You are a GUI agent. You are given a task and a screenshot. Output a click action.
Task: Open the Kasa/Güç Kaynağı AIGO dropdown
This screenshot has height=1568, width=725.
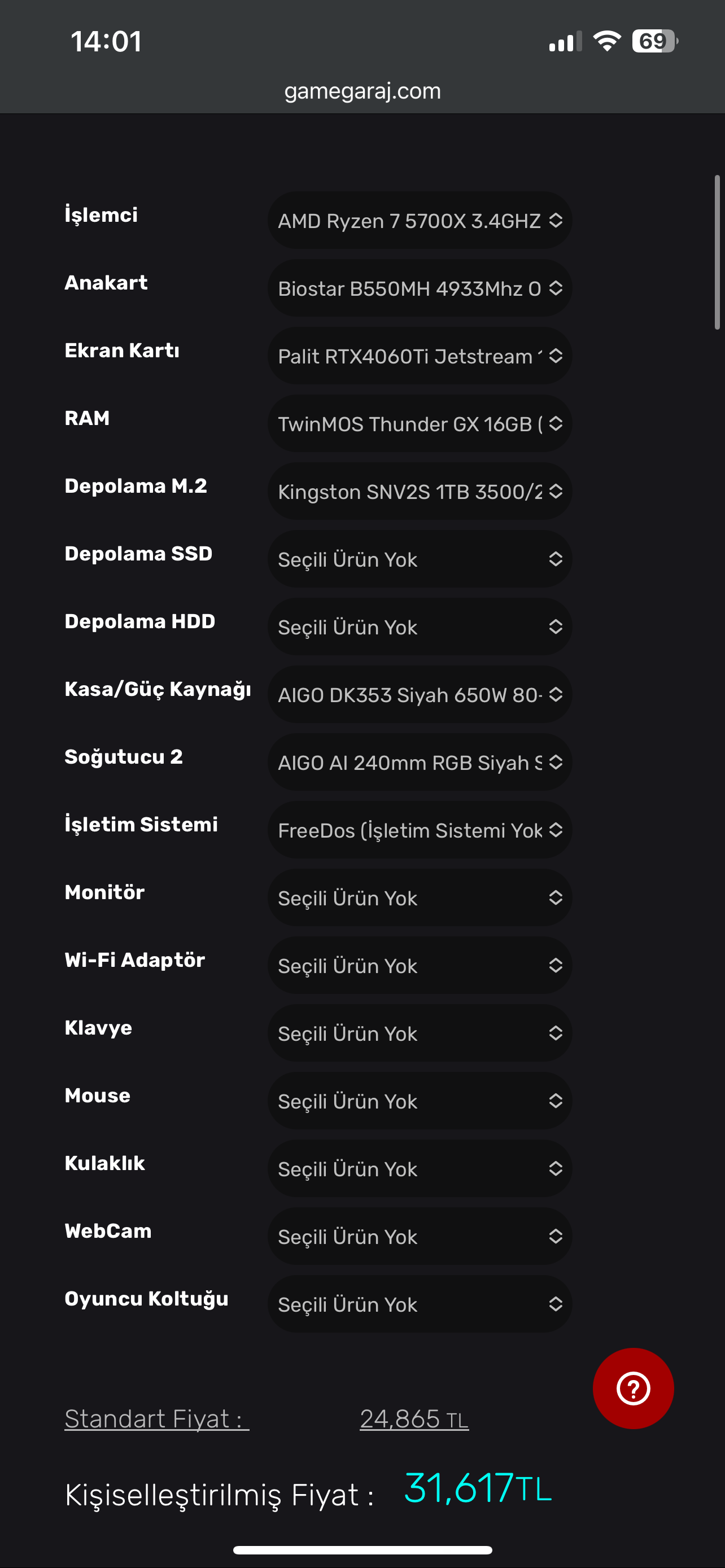tap(420, 694)
